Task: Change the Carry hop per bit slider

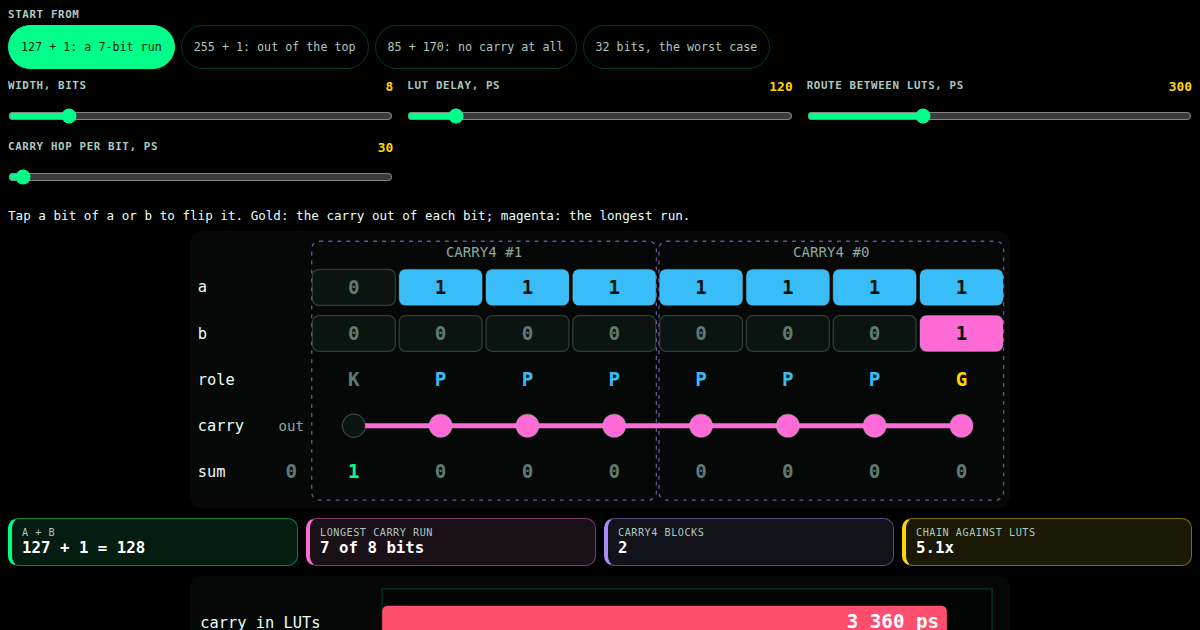Action: point(200,177)
